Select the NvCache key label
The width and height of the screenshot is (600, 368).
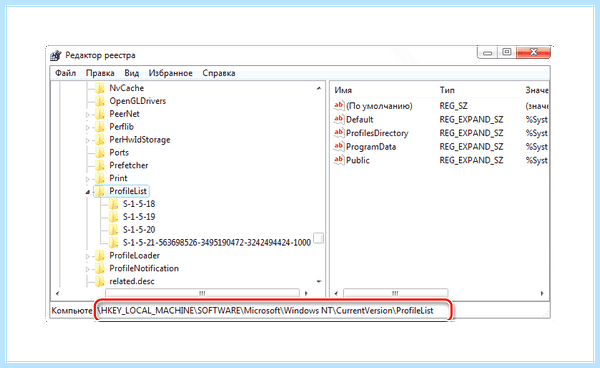(x=127, y=88)
